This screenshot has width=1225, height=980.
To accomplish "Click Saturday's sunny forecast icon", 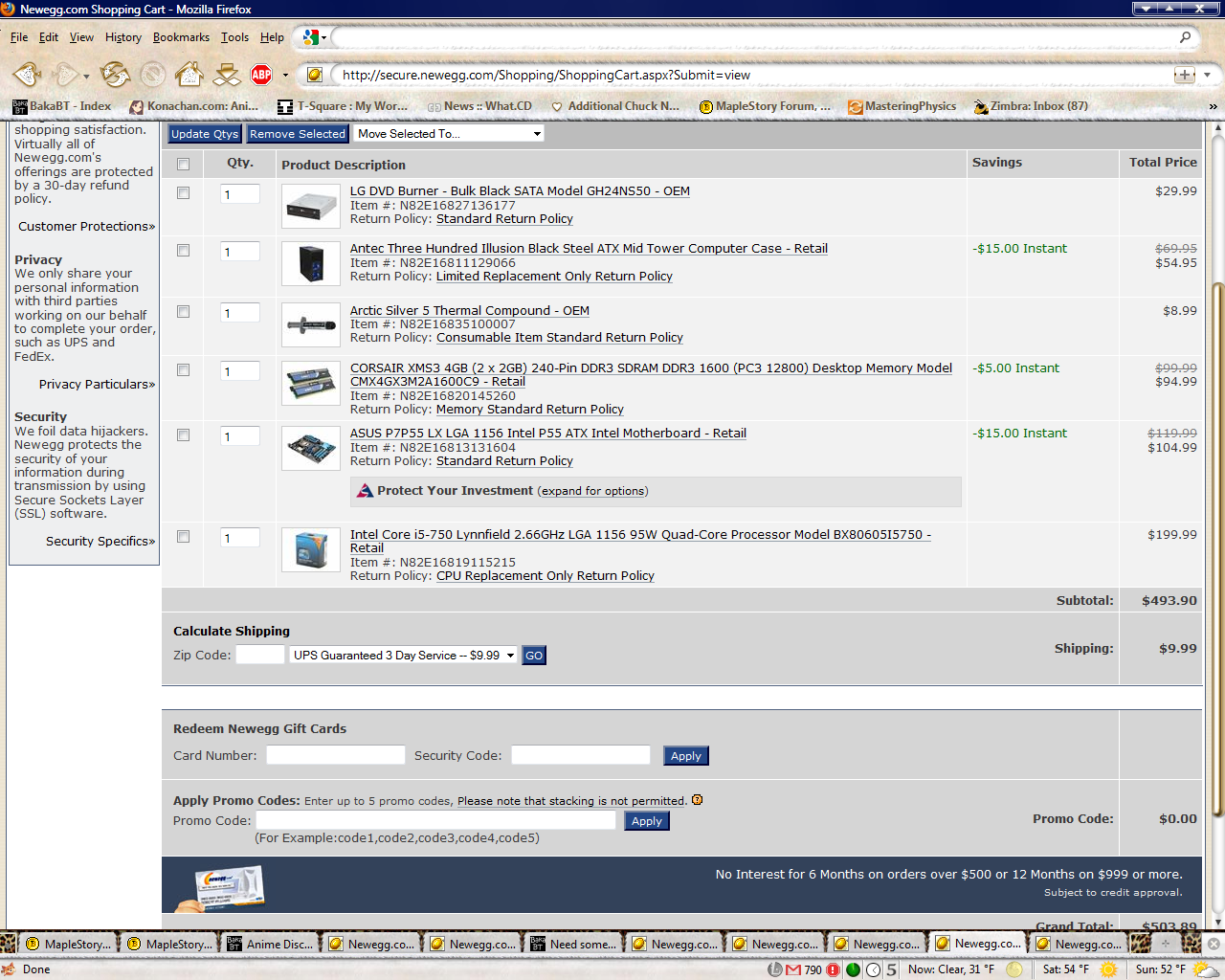I will [1108, 969].
